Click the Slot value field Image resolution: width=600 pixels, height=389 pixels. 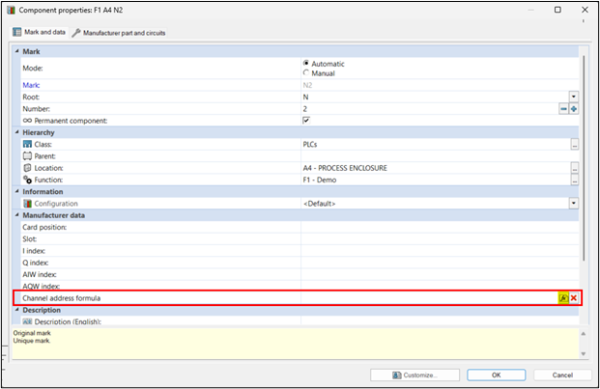(x=440, y=239)
